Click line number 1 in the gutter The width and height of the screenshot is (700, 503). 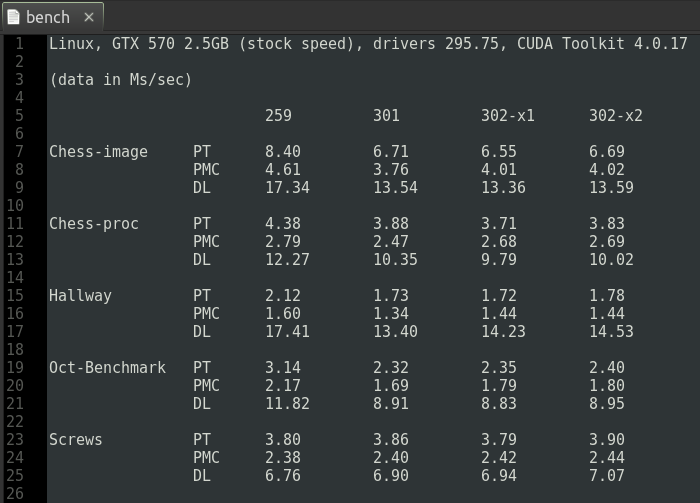click(19, 44)
